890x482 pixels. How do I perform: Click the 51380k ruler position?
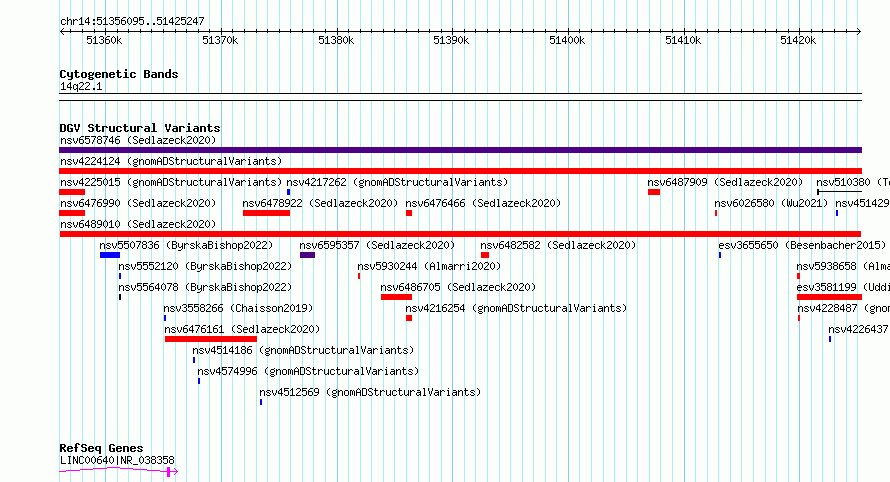point(336,40)
